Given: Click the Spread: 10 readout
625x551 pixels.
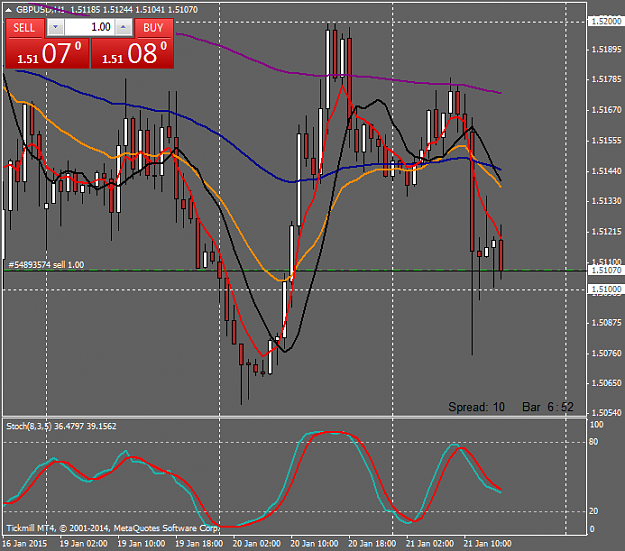Looking at the screenshot, I should coord(476,407).
